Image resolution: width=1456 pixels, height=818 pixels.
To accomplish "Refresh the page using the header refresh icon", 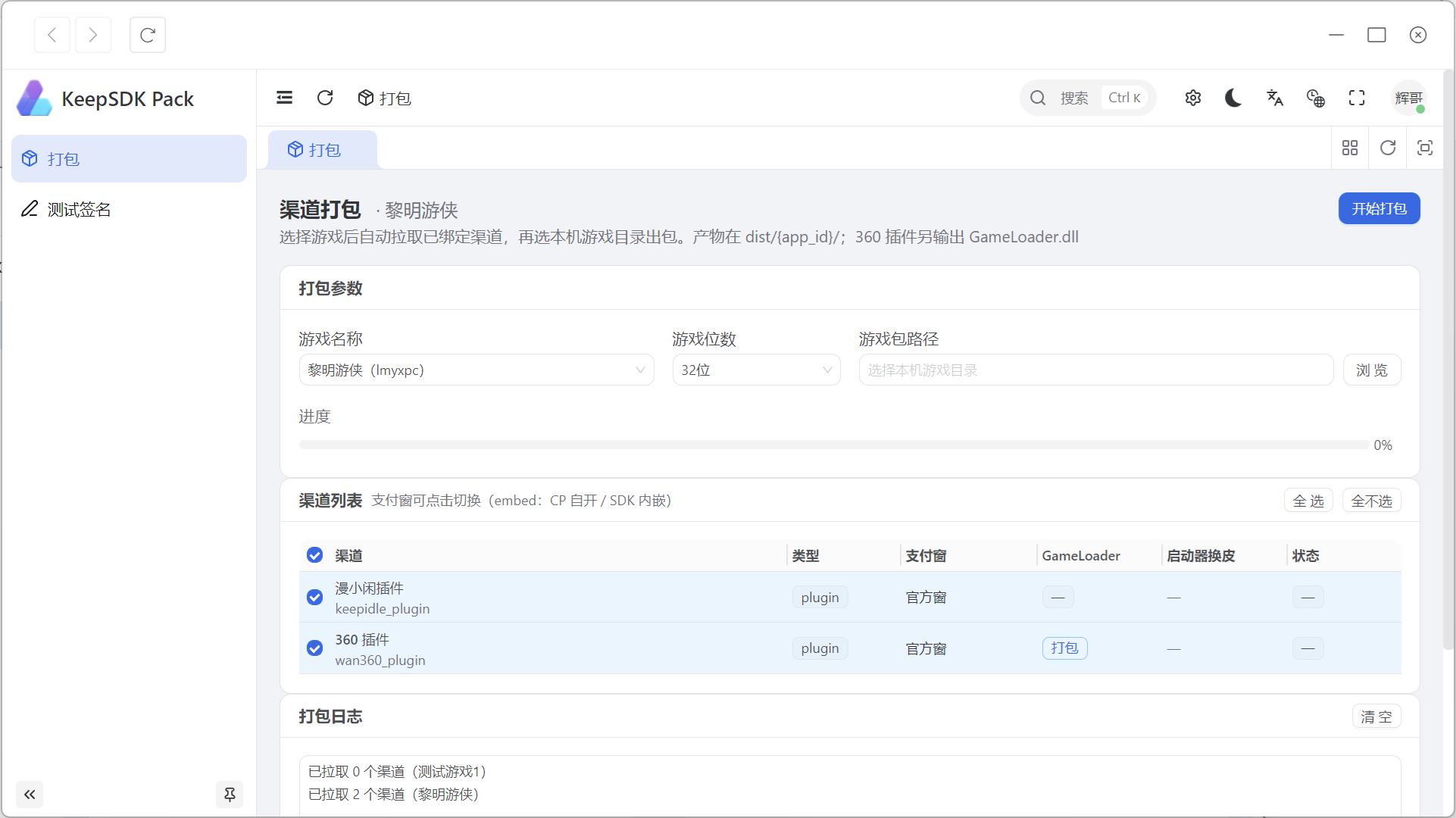I will click(325, 98).
